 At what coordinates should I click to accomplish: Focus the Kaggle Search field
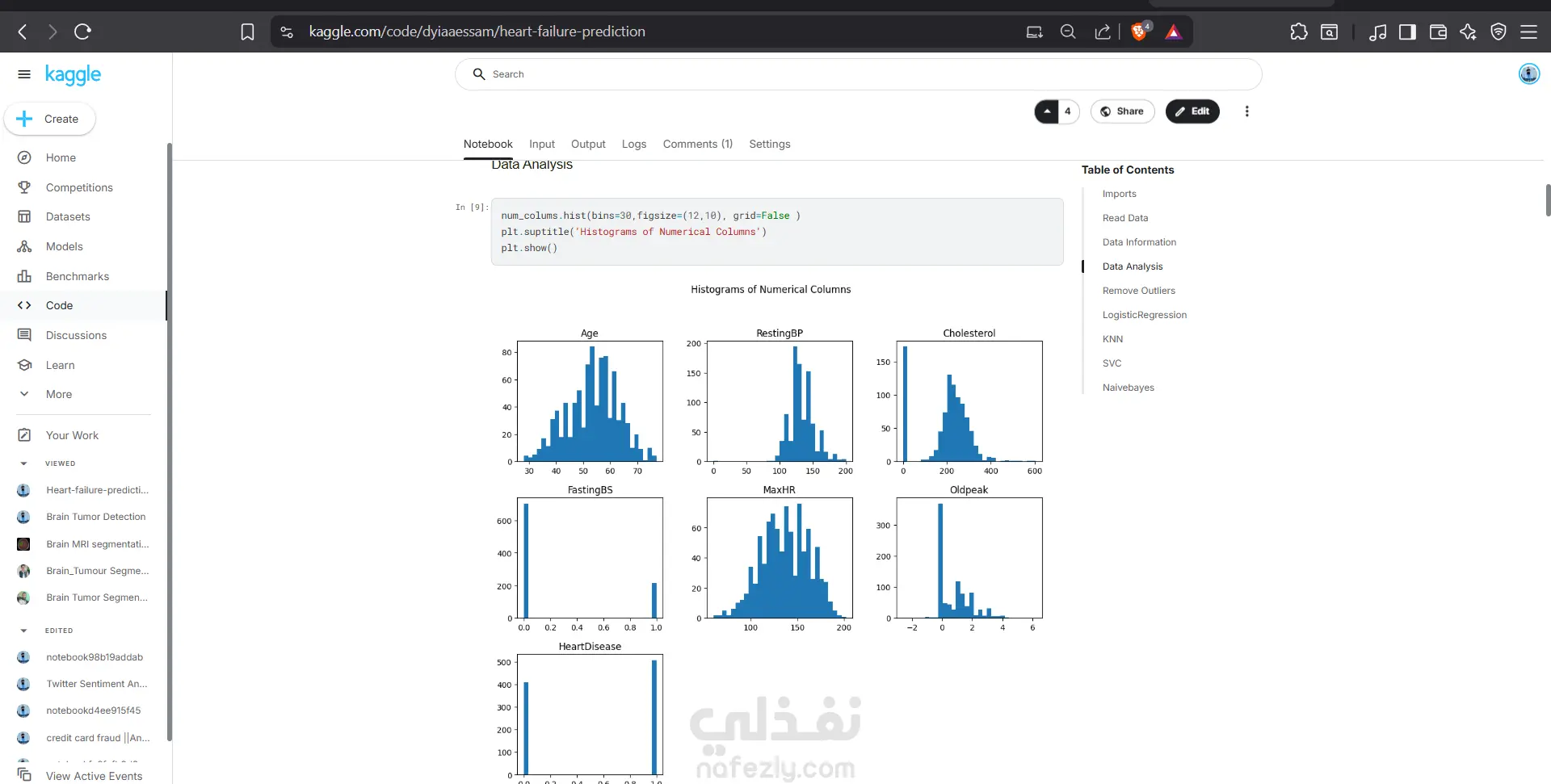click(x=858, y=74)
